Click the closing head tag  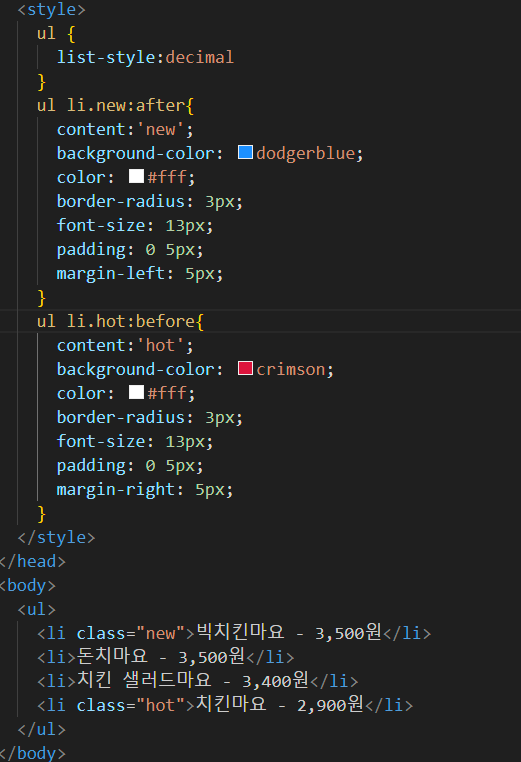32,561
